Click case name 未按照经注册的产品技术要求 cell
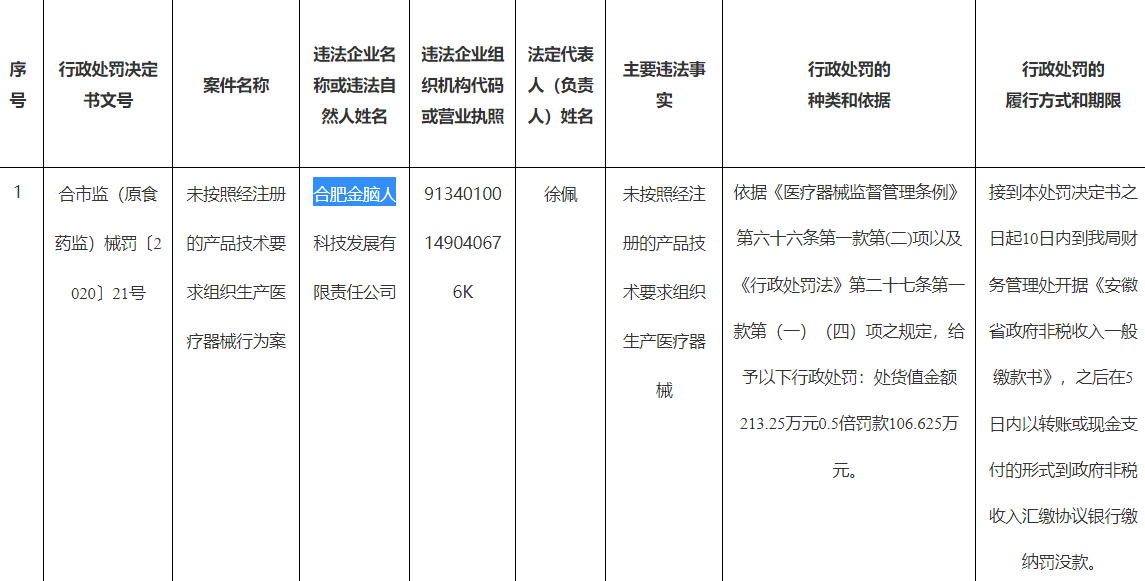The image size is (1145, 581). pos(236,267)
